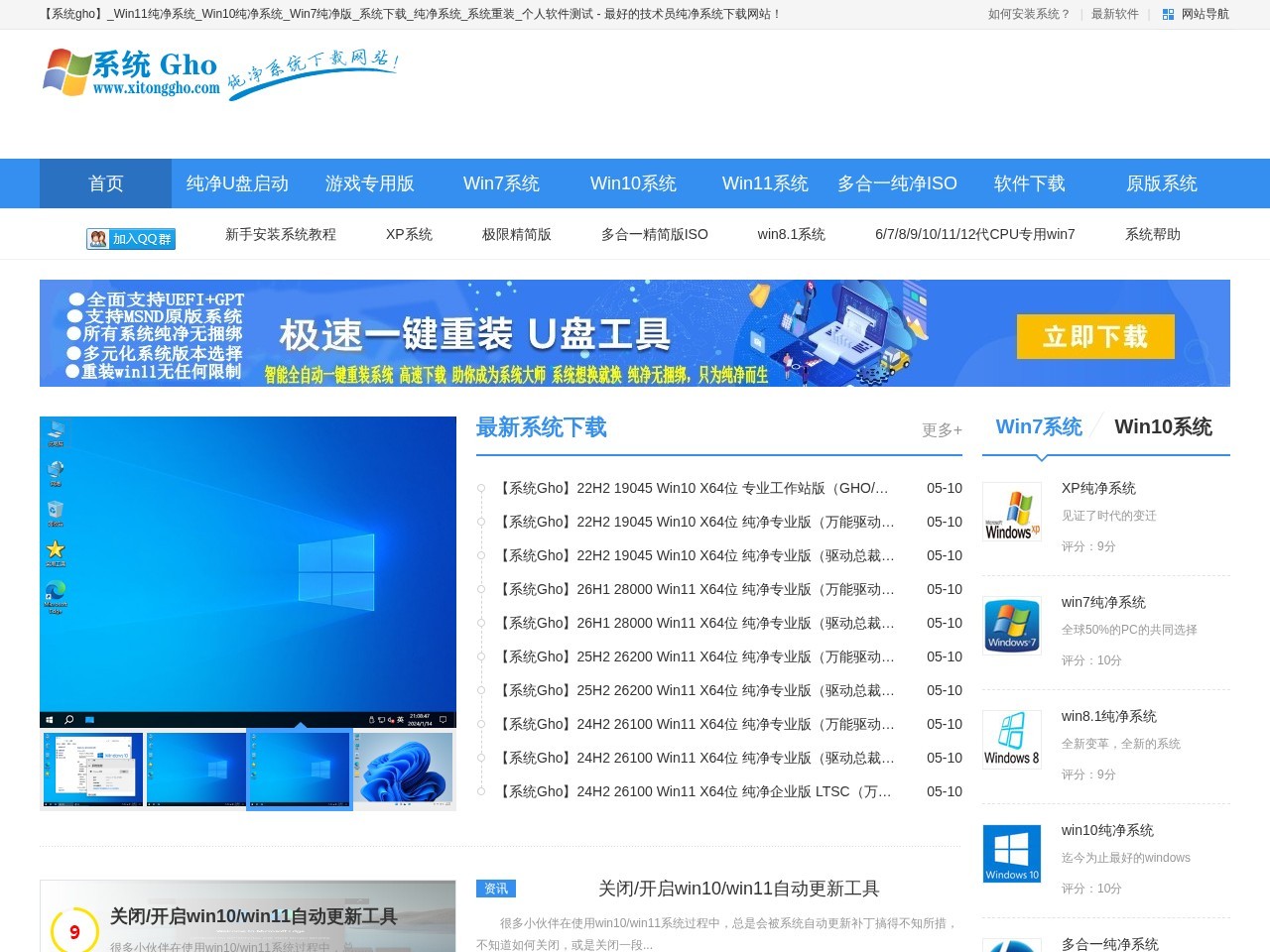Viewport: 1270px width, 952px height.
Task: Click 更多+ beside 最新系统下载
Action: 942,429
